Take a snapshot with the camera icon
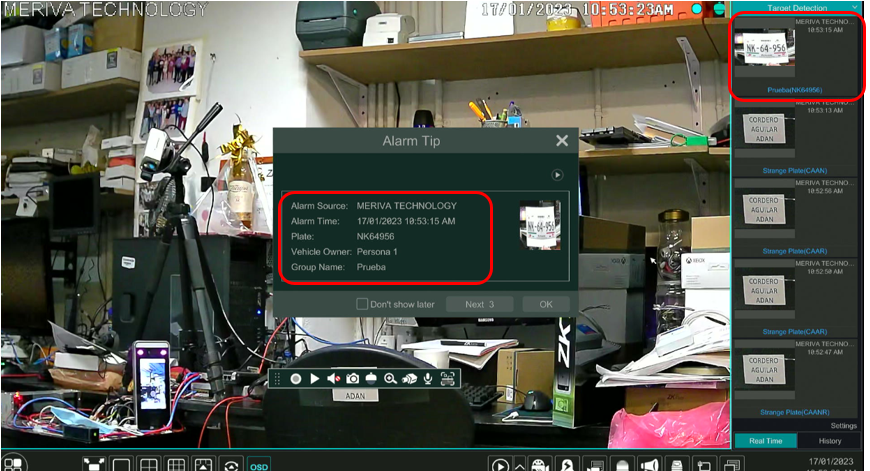 [353, 379]
